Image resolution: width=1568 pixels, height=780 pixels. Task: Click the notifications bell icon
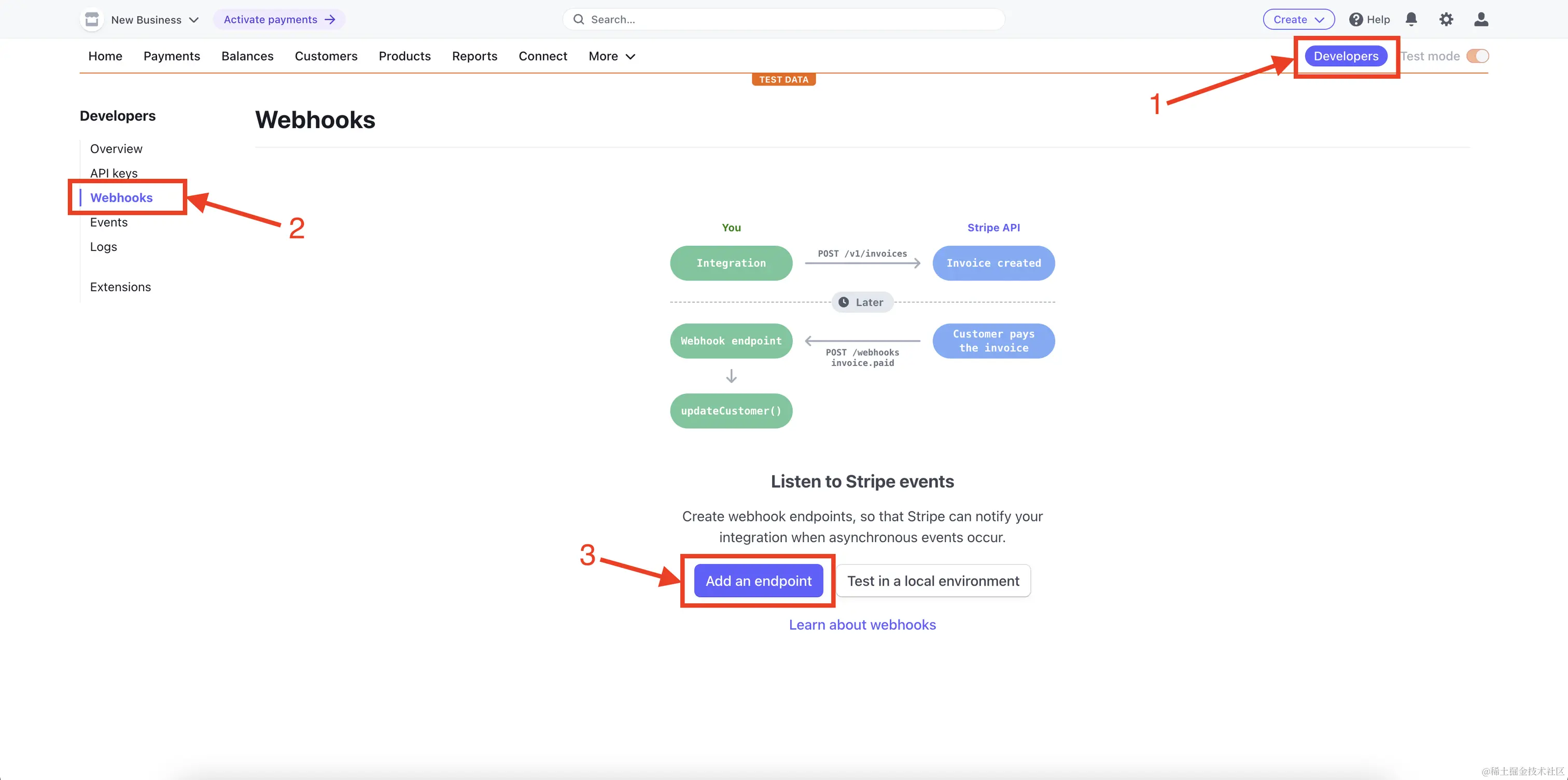click(1411, 20)
